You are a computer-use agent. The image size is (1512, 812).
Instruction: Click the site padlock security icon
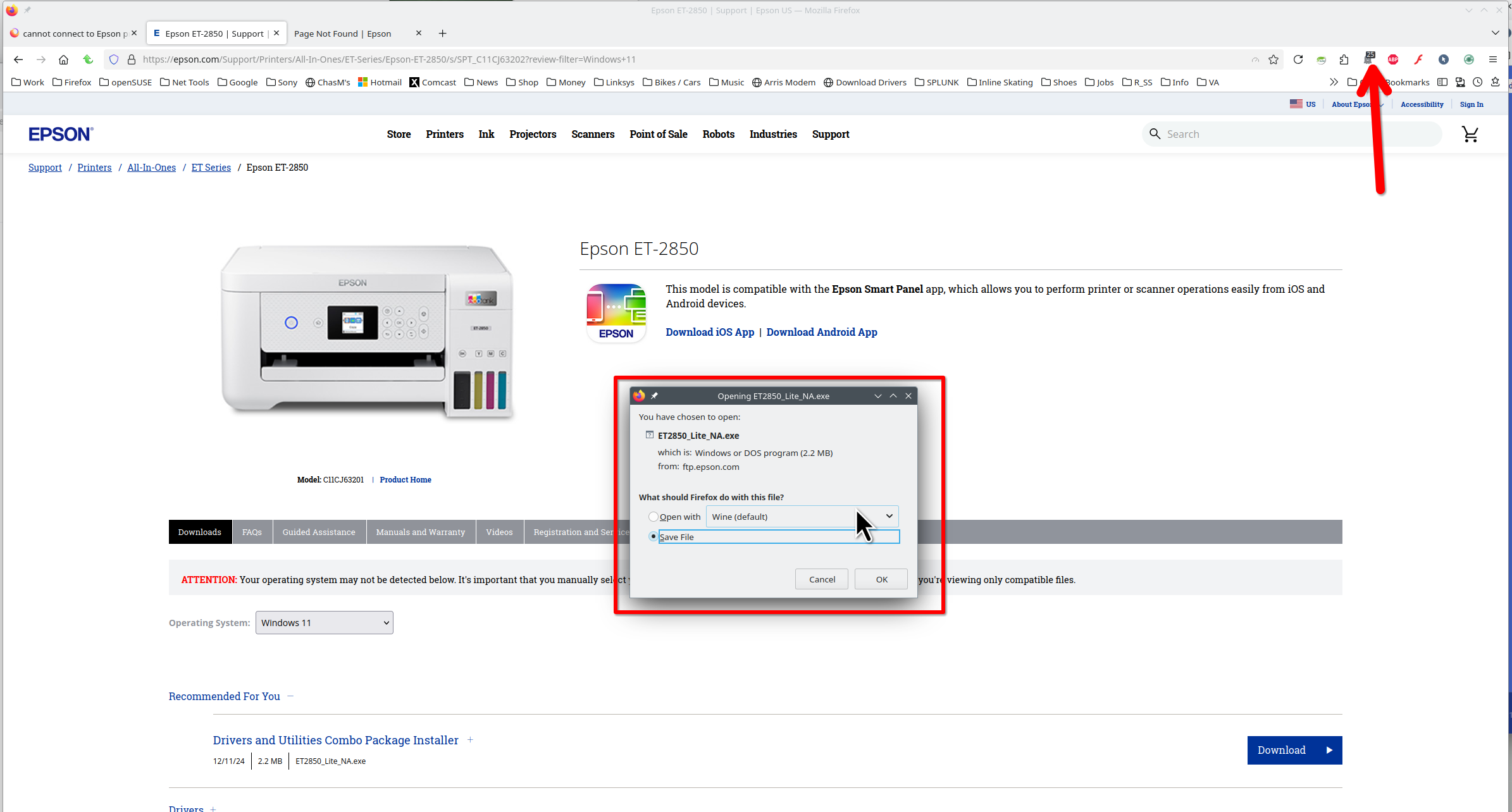pyautogui.click(x=132, y=59)
